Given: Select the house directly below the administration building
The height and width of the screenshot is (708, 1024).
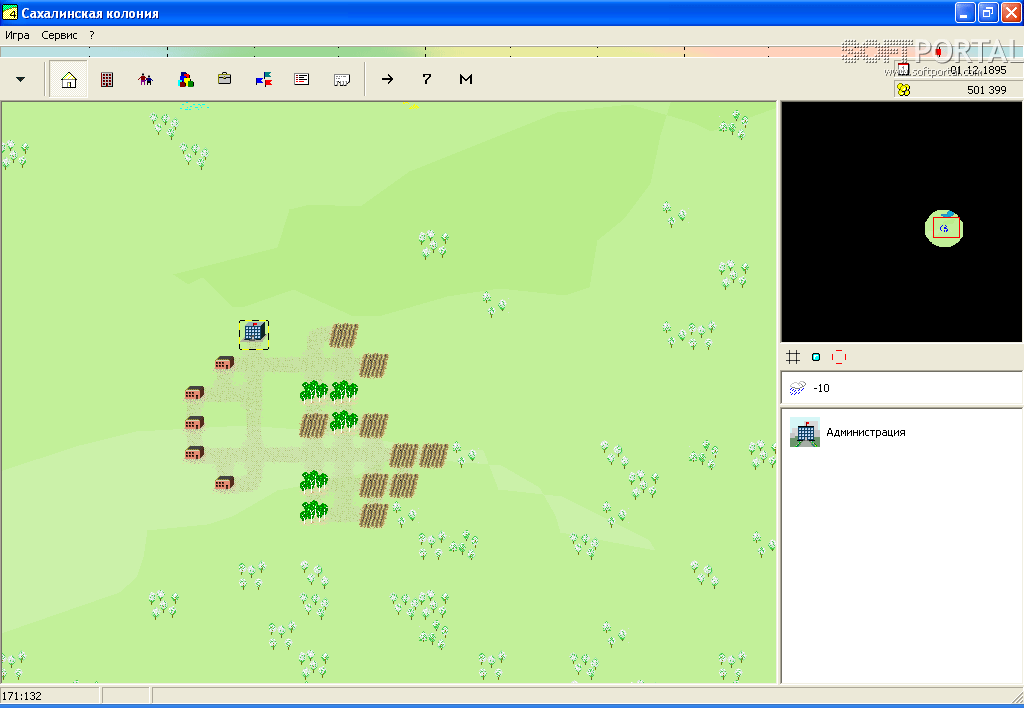Looking at the screenshot, I should click(x=224, y=362).
